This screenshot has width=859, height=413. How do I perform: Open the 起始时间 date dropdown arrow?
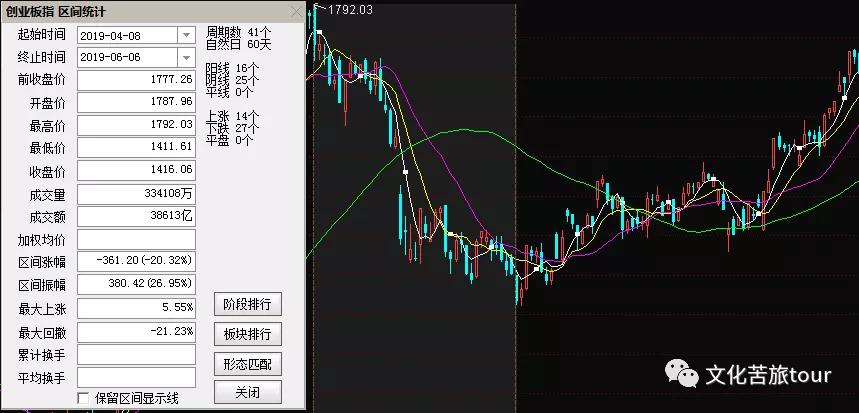(x=186, y=36)
